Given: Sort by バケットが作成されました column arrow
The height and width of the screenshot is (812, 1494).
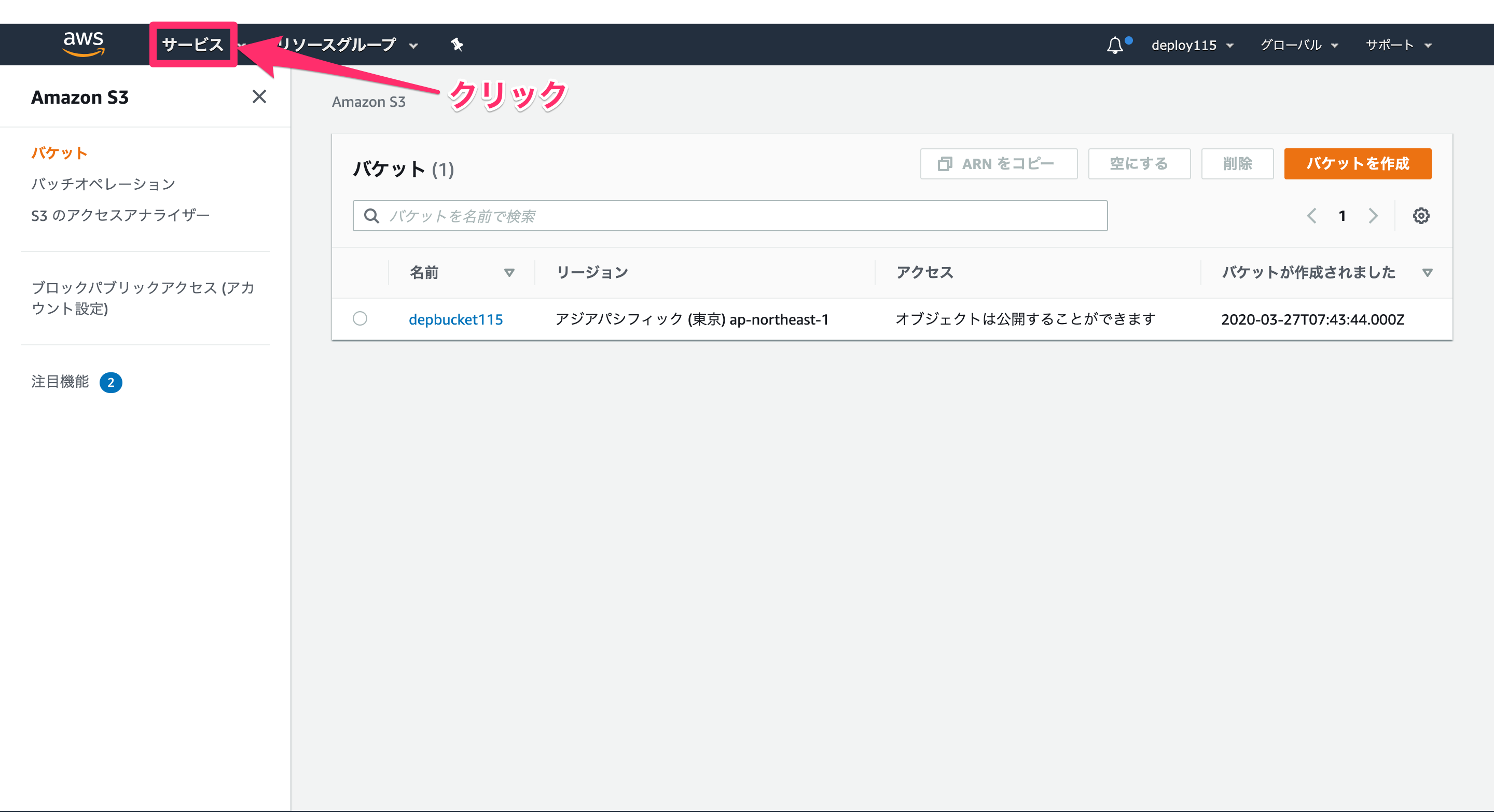Looking at the screenshot, I should (1427, 272).
